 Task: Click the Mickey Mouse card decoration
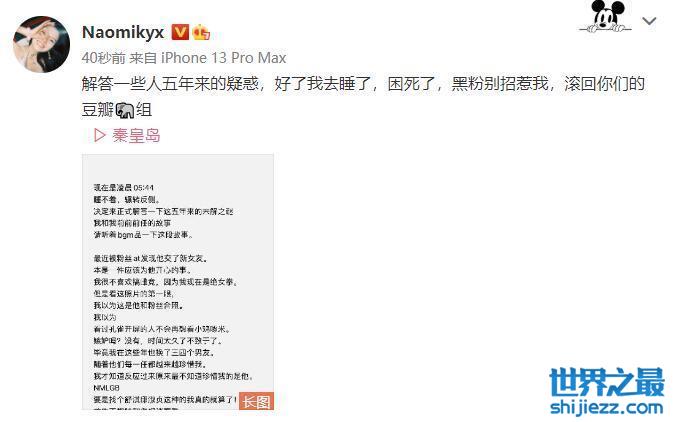[x=606, y=17]
